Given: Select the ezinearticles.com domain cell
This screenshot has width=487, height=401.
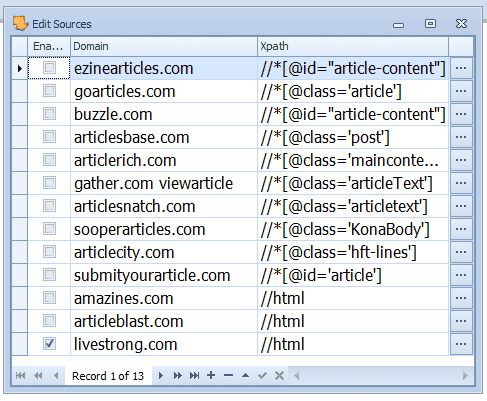Looking at the screenshot, I should pos(164,68).
